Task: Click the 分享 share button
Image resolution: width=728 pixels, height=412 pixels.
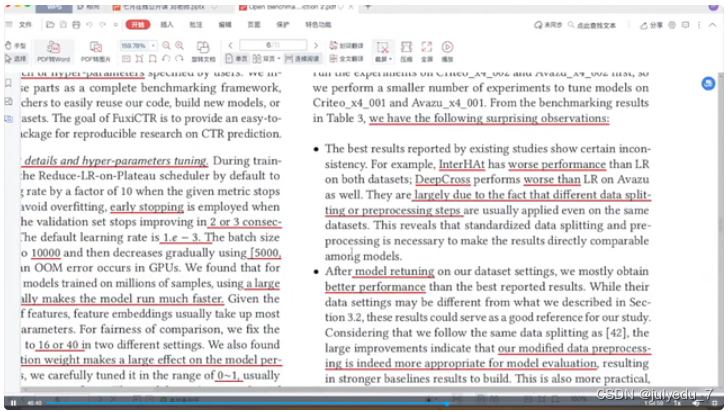Action: click(x=651, y=25)
